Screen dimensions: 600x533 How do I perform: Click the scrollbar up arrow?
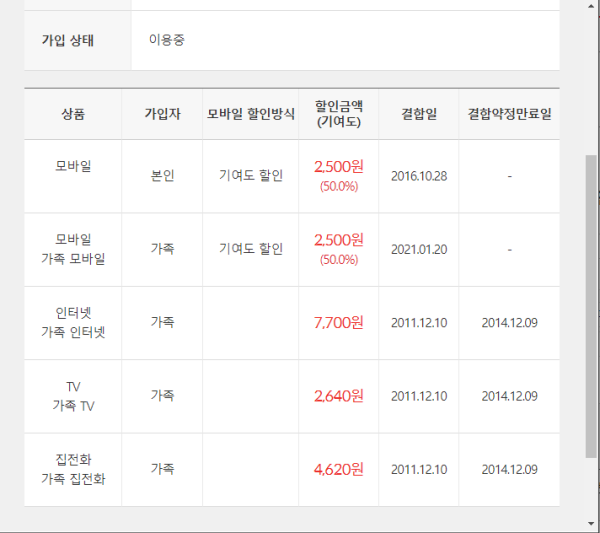[591, 6]
